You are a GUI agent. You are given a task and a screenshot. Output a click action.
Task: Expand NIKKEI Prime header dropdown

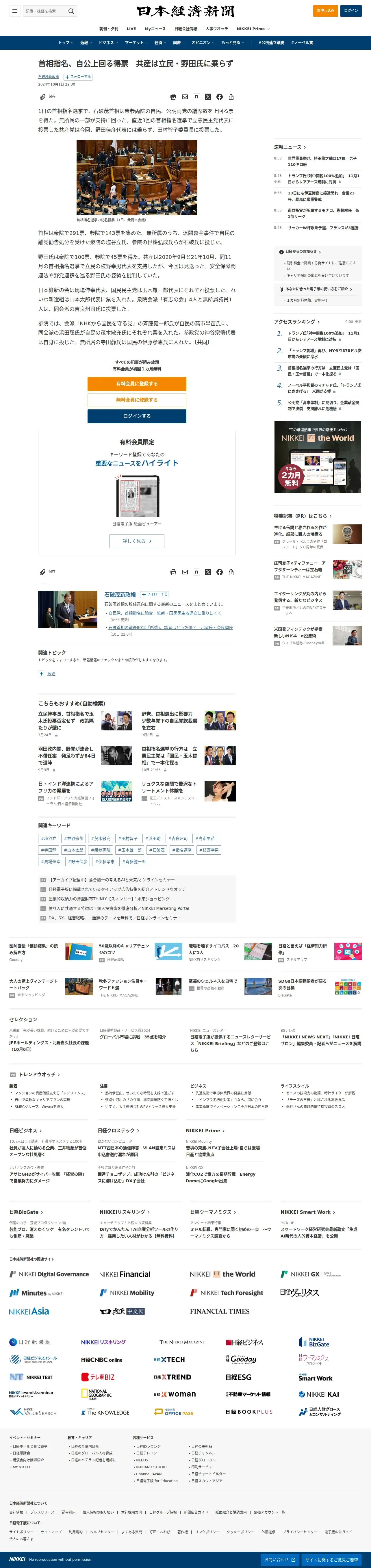253,29
